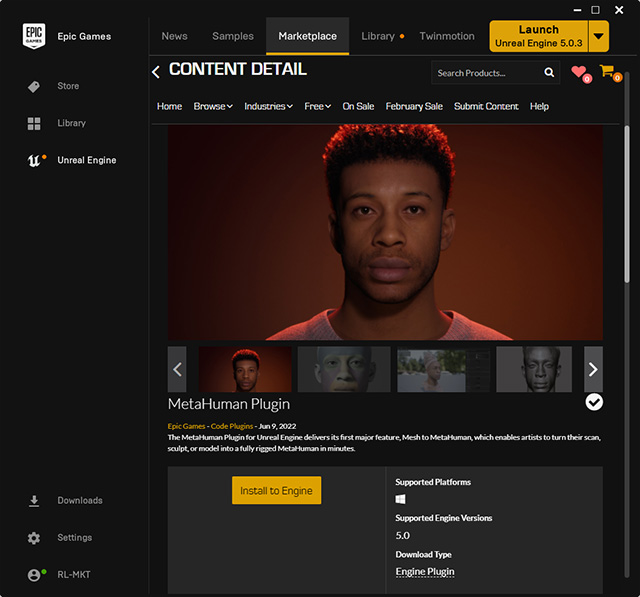Click the search magnifier icon
The image size is (640, 597).
click(549, 73)
